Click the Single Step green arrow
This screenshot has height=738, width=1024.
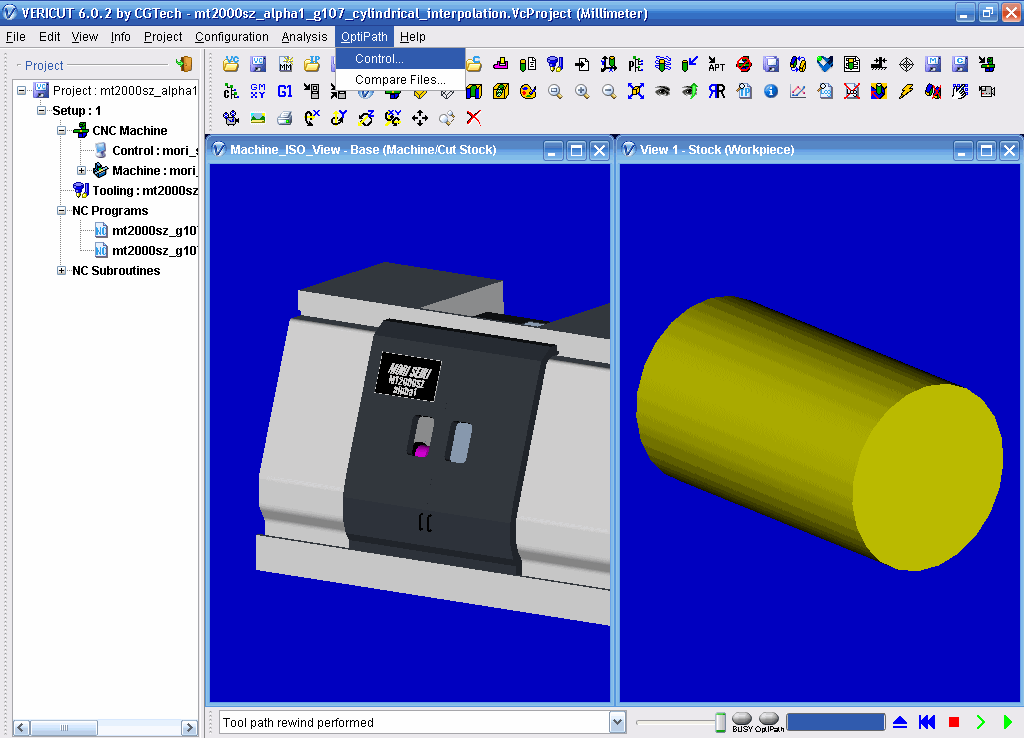[x=981, y=722]
